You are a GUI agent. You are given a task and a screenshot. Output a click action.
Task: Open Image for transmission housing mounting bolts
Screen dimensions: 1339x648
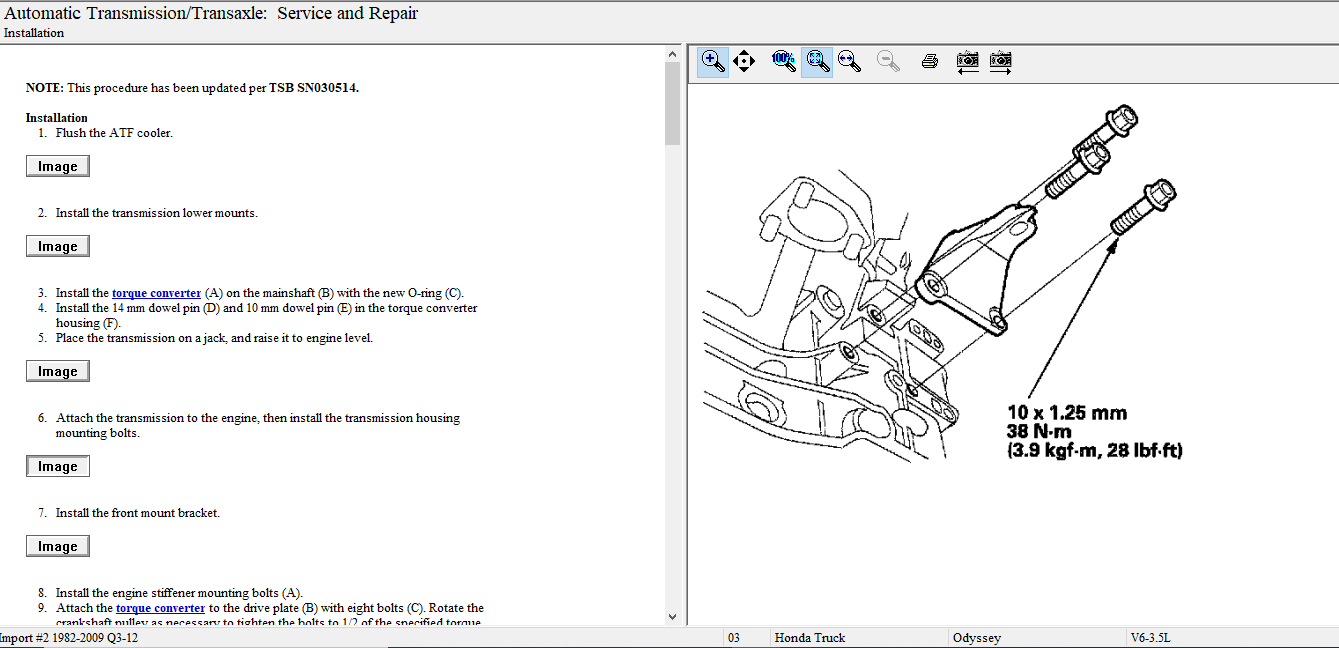[58, 467]
